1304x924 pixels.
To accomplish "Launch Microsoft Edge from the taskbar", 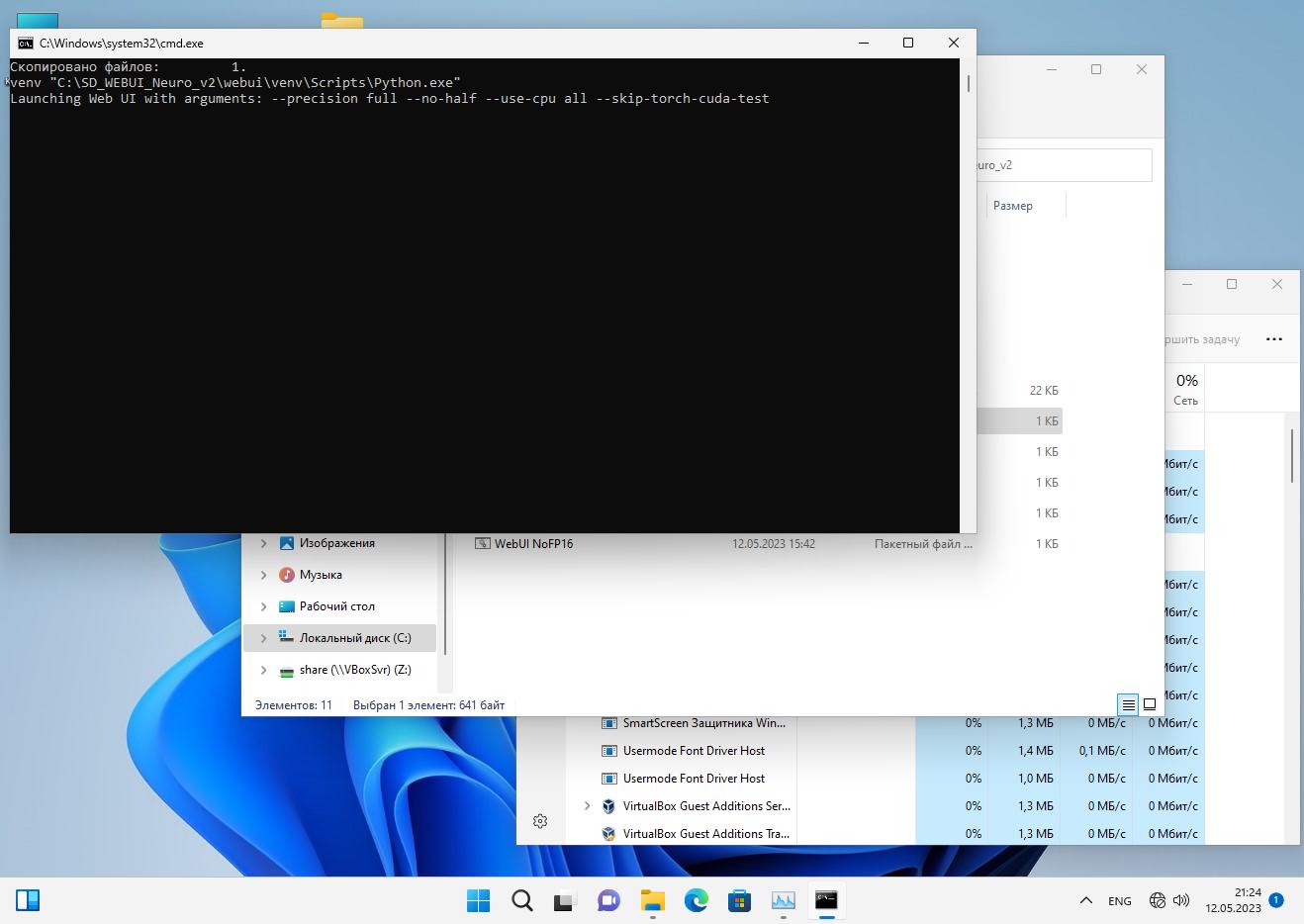I will tap(697, 900).
